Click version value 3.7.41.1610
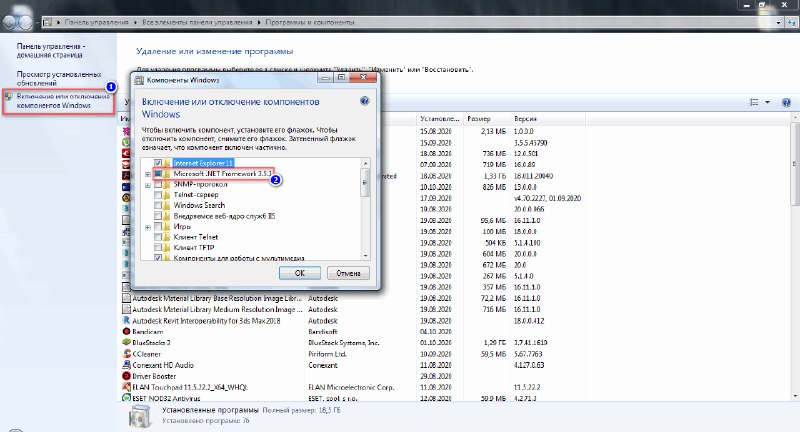The height and width of the screenshot is (432, 800). (531, 343)
